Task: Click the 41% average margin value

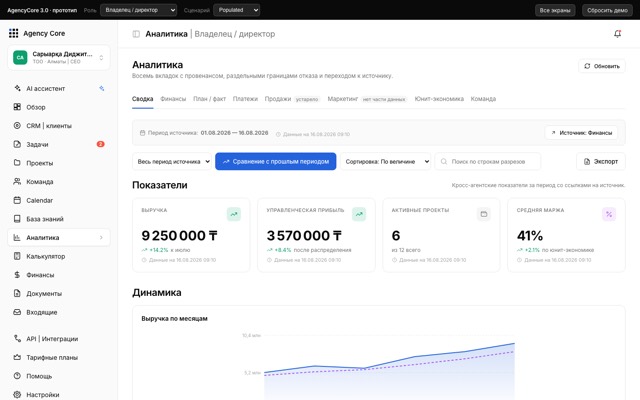Action: (x=530, y=236)
